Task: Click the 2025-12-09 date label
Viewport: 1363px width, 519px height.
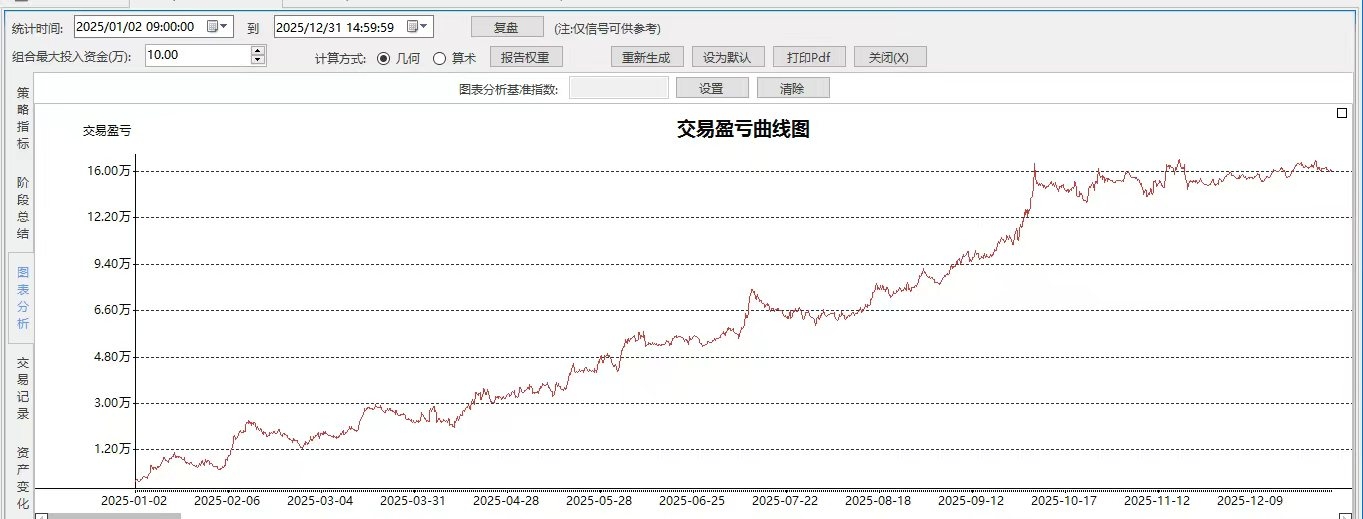Action: (1250, 500)
